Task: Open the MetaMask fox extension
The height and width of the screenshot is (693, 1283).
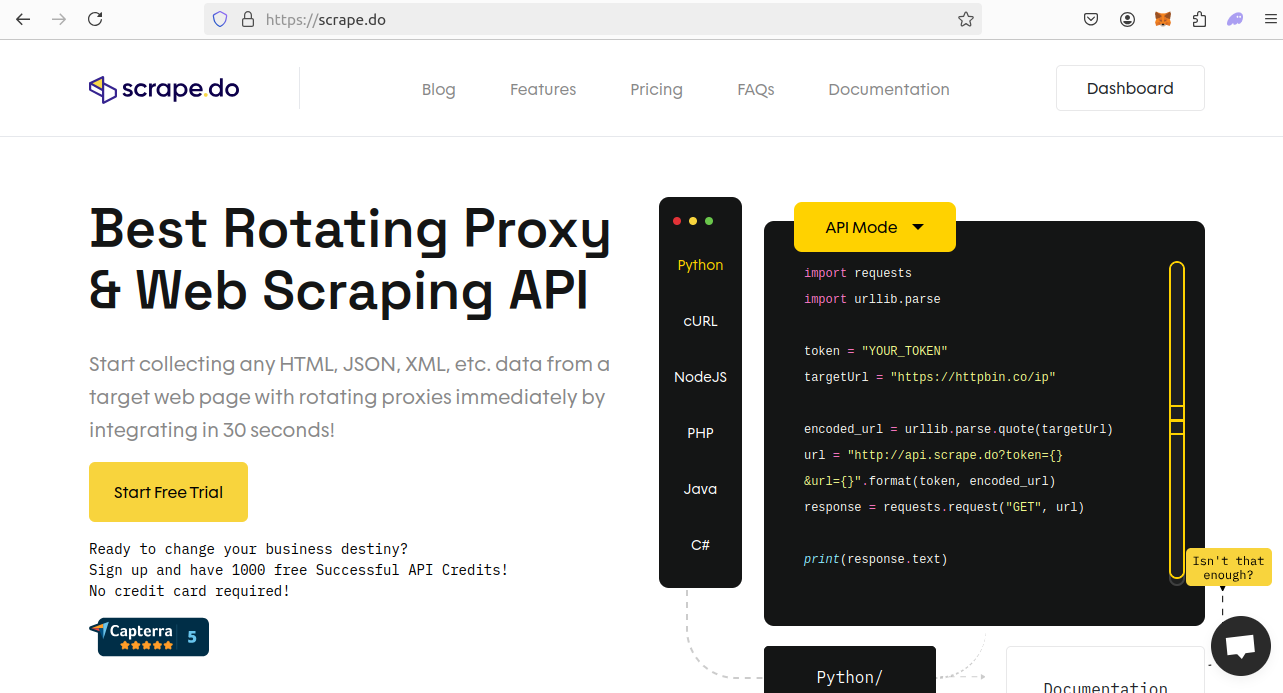Action: pyautogui.click(x=1163, y=19)
